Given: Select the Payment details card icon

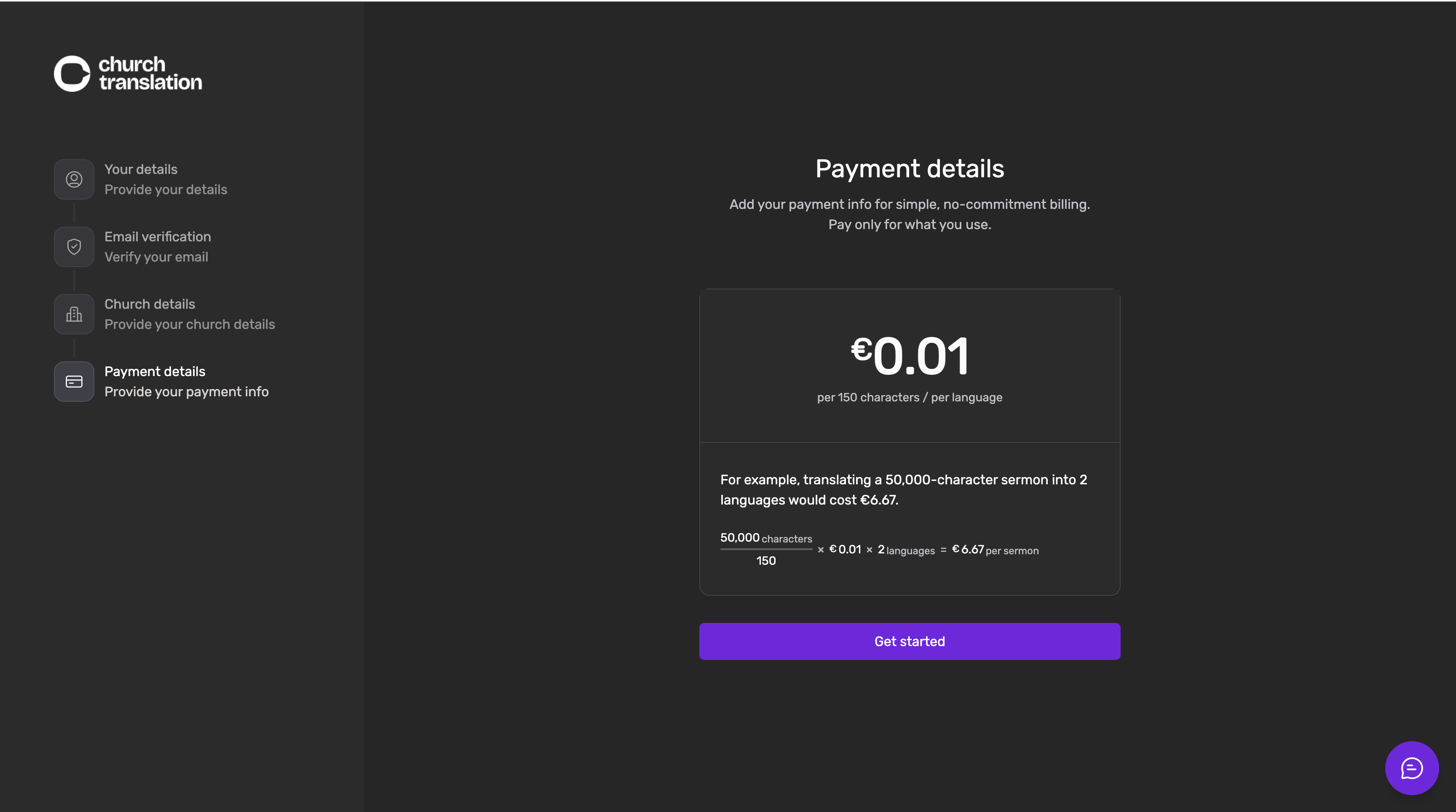Looking at the screenshot, I should point(74,382).
